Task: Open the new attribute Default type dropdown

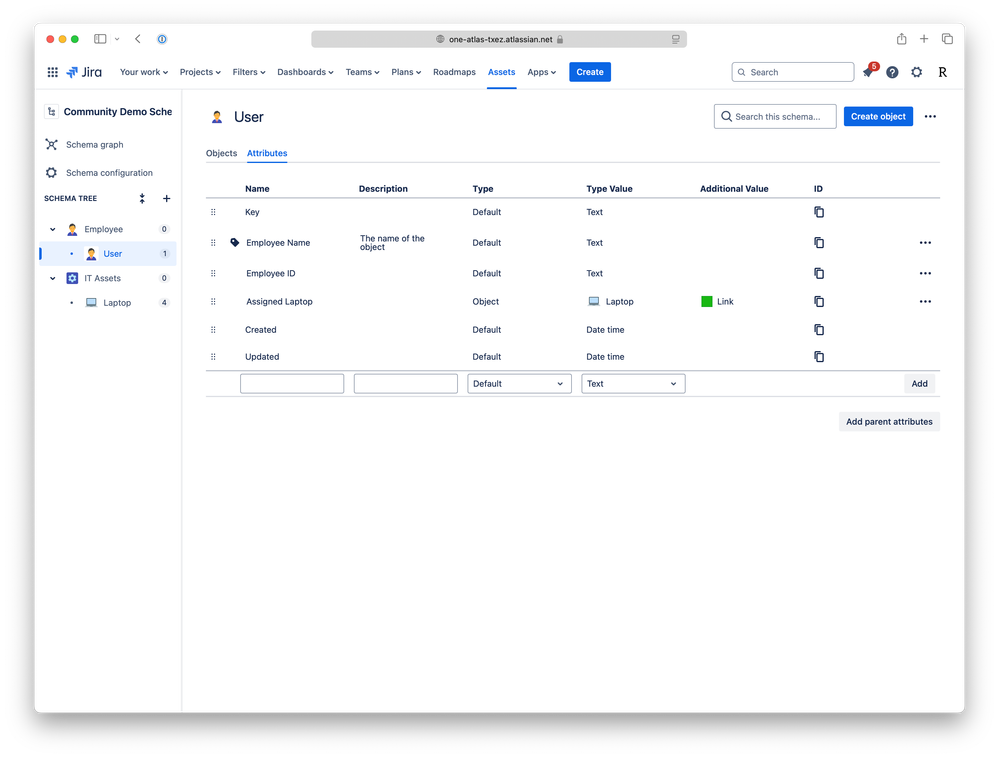Action: point(519,383)
